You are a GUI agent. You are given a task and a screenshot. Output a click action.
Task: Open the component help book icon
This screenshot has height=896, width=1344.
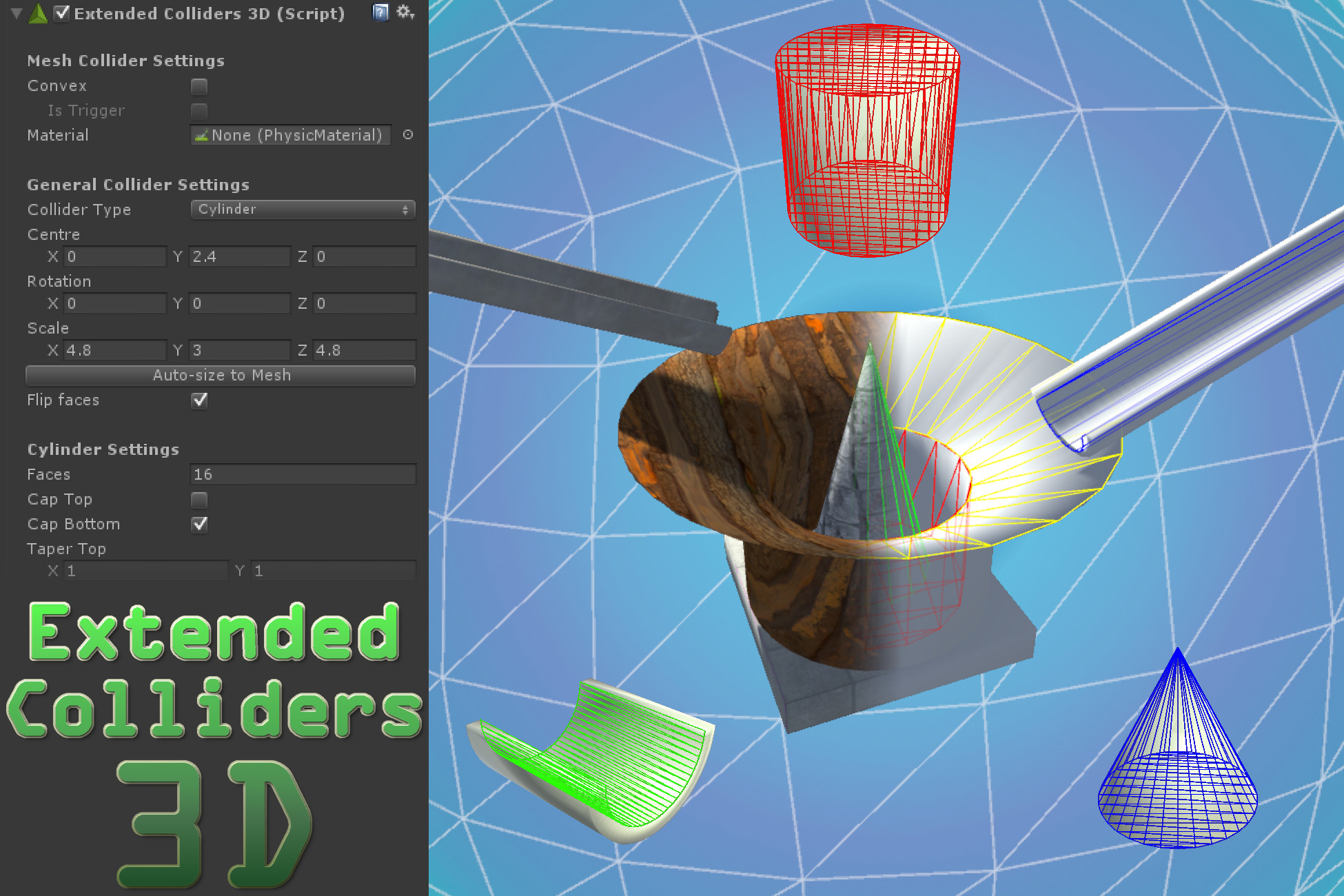(380, 12)
